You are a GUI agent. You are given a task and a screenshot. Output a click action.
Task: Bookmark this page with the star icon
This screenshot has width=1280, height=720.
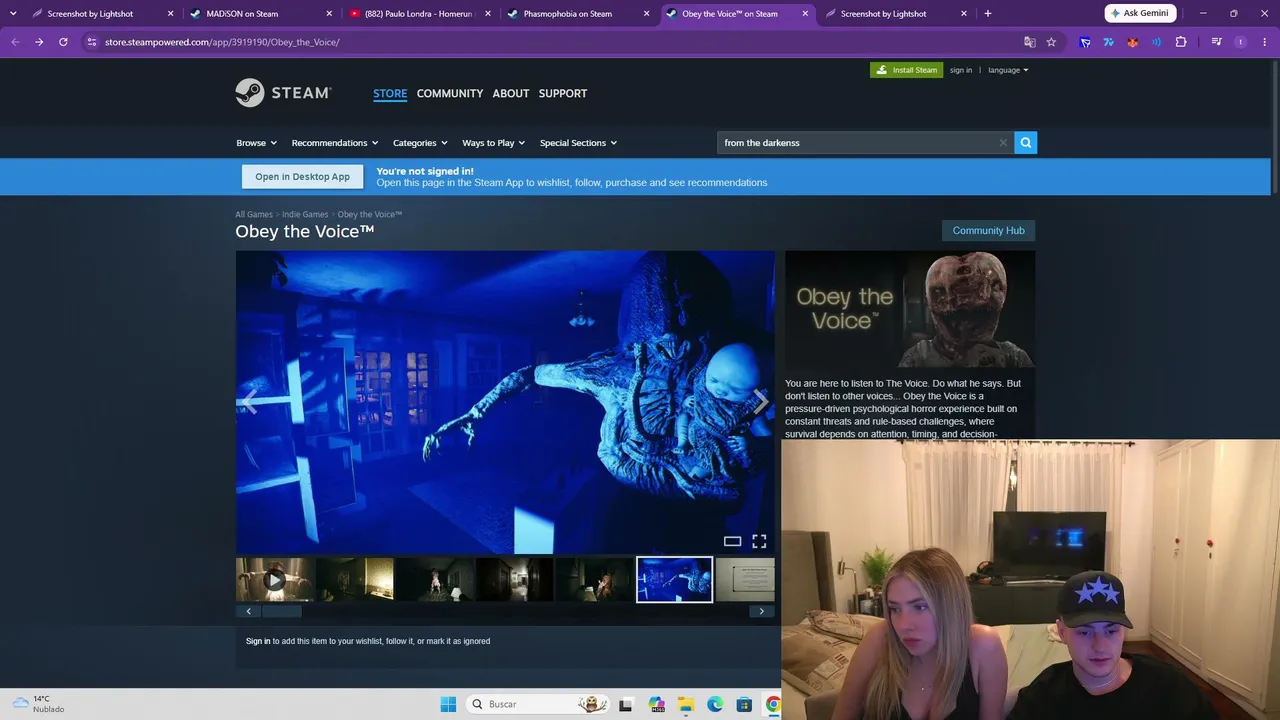tap(1051, 42)
